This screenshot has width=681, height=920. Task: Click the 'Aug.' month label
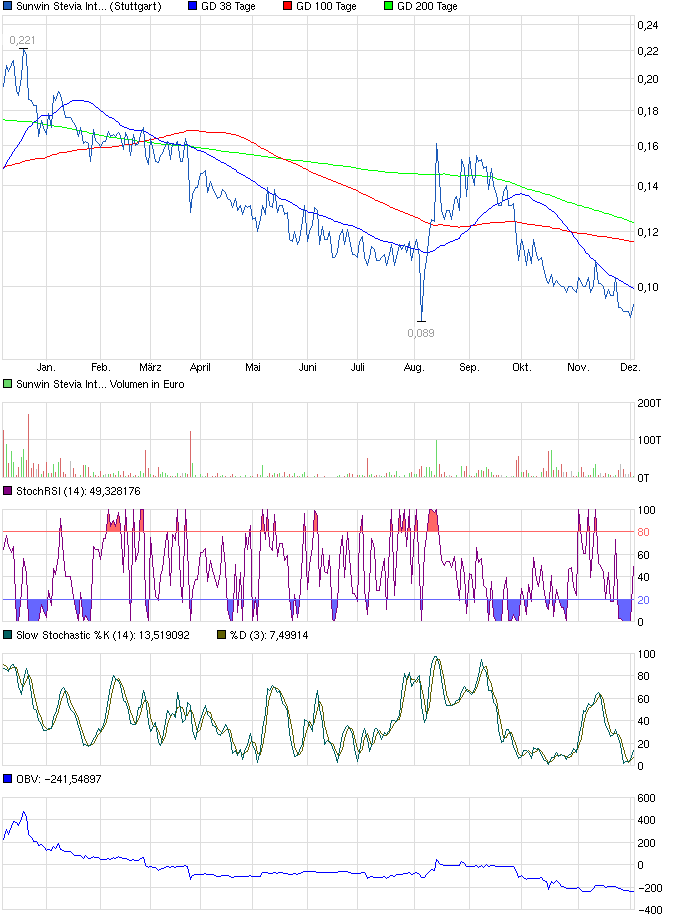[414, 367]
